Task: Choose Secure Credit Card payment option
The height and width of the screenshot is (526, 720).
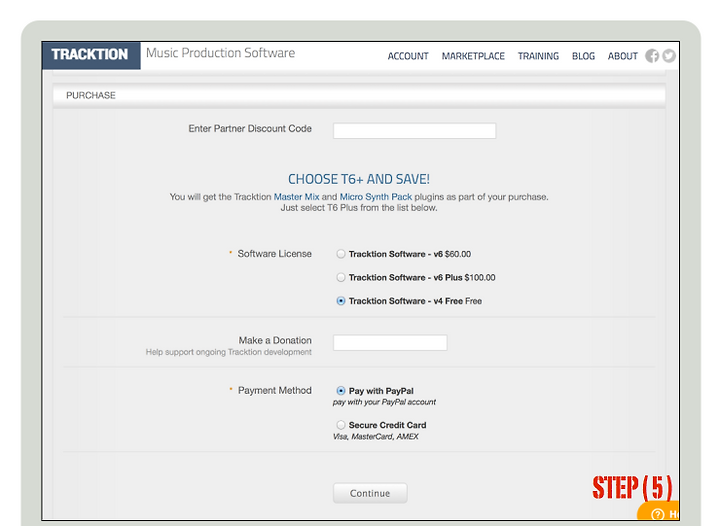Action: pyautogui.click(x=341, y=425)
